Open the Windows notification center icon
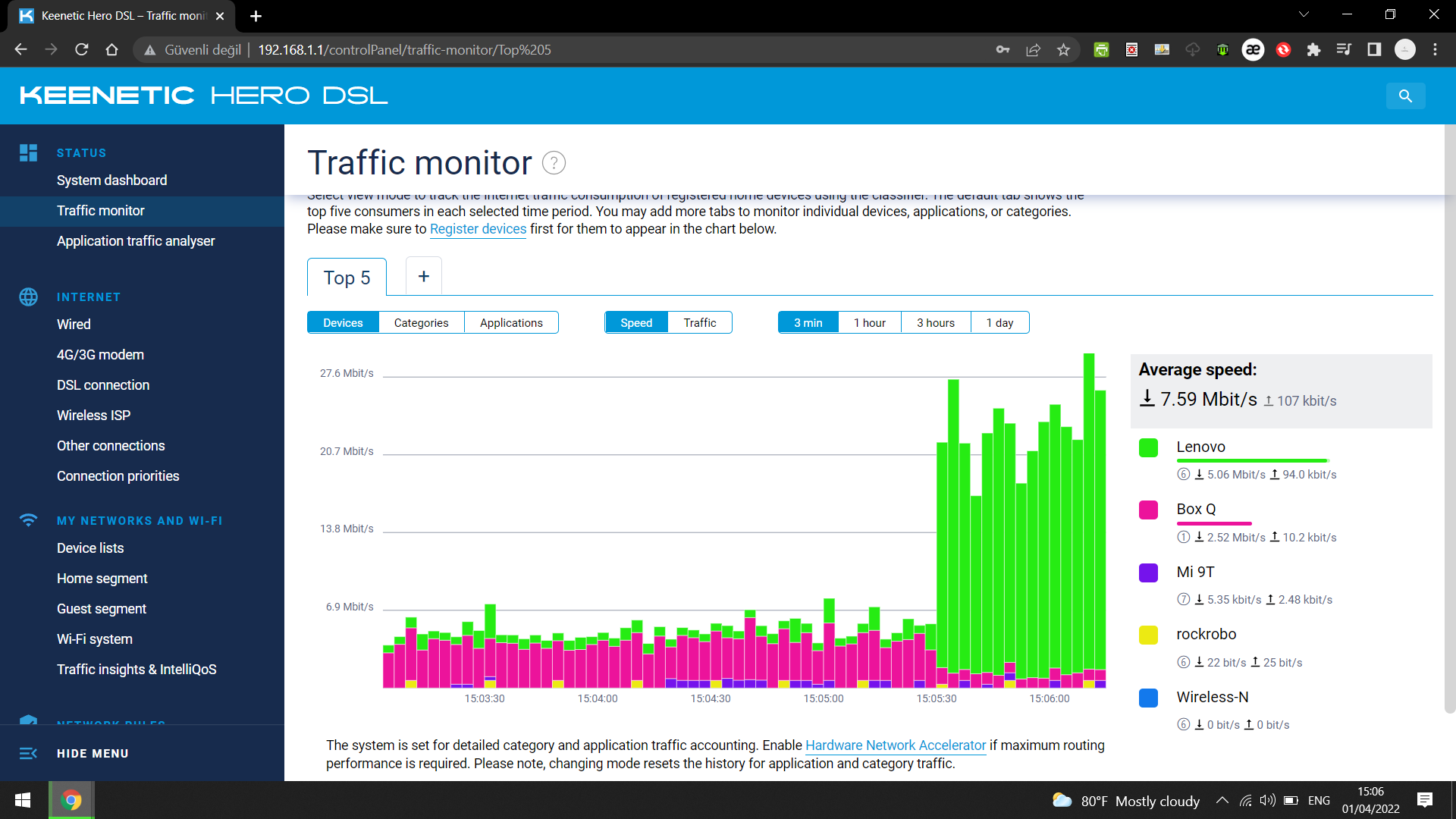 pos(1424,800)
